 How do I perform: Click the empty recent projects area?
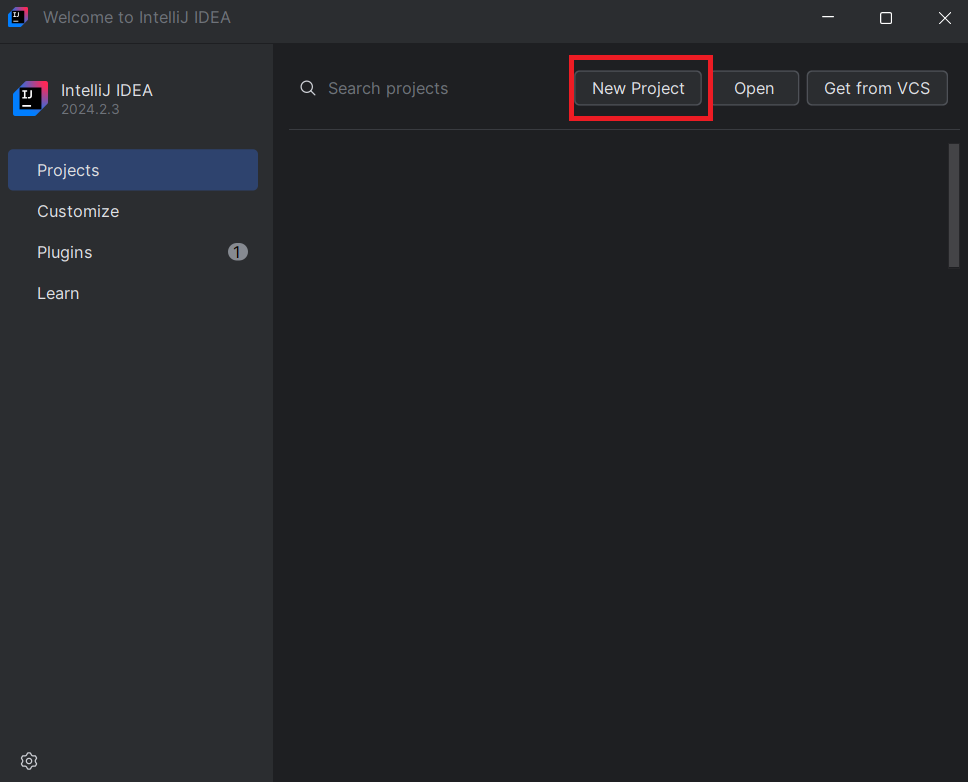(610, 450)
